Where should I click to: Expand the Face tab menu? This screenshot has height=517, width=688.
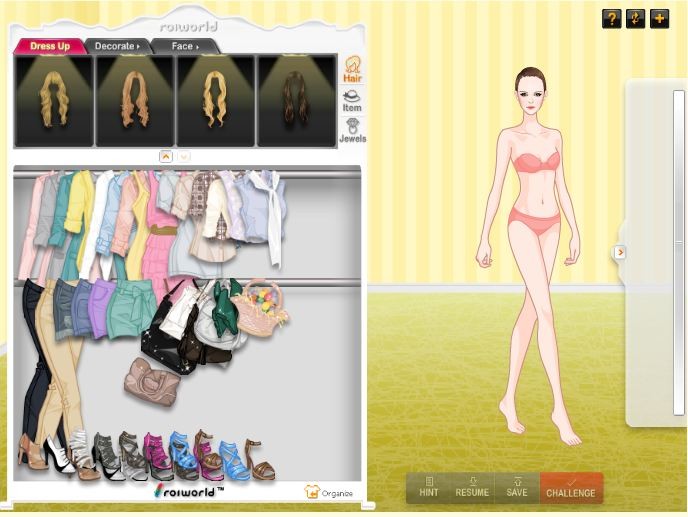tap(185, 46)
